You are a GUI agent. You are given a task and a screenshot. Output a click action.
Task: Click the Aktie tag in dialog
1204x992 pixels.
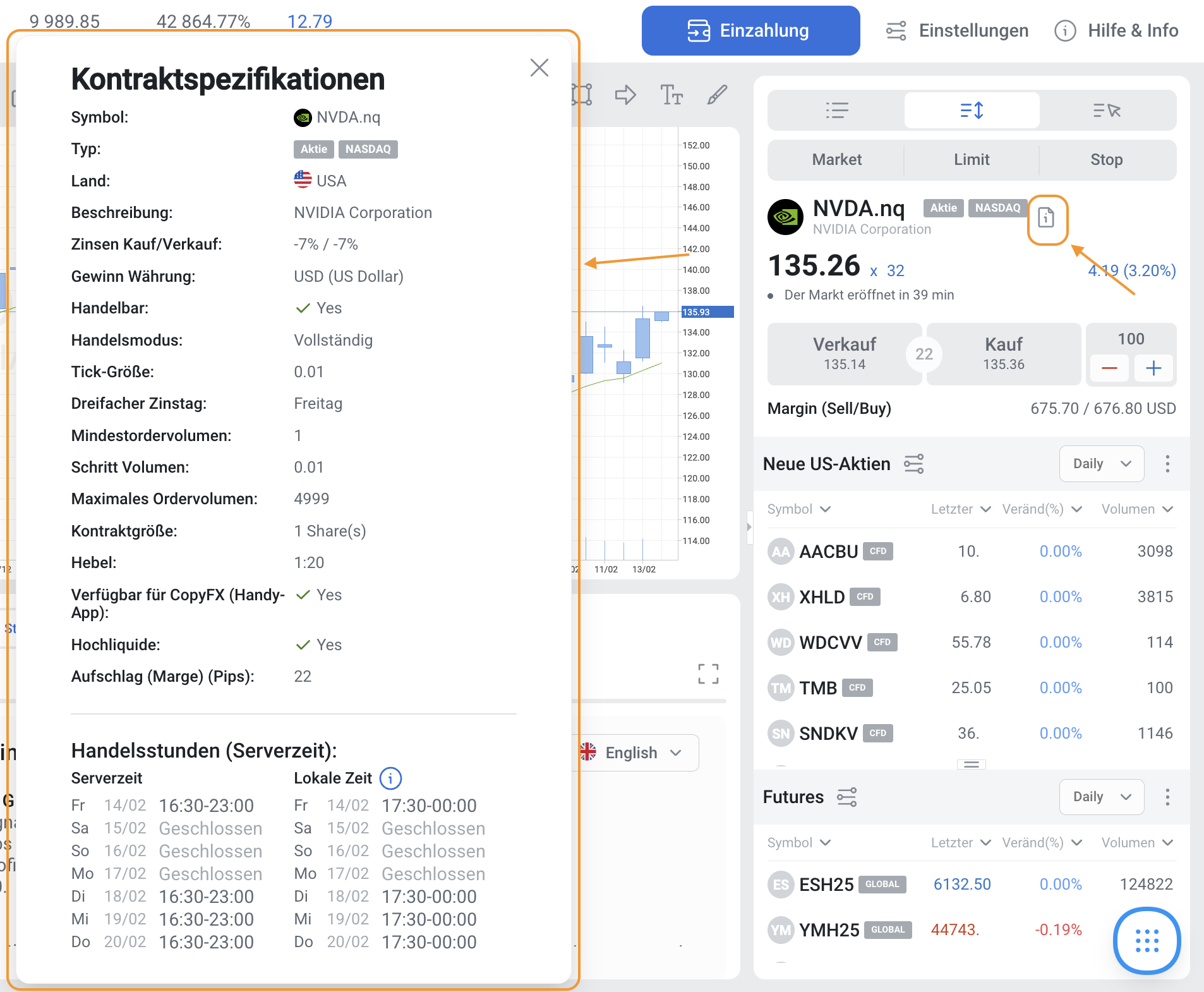pyautogui.click(x=313, y=149)
